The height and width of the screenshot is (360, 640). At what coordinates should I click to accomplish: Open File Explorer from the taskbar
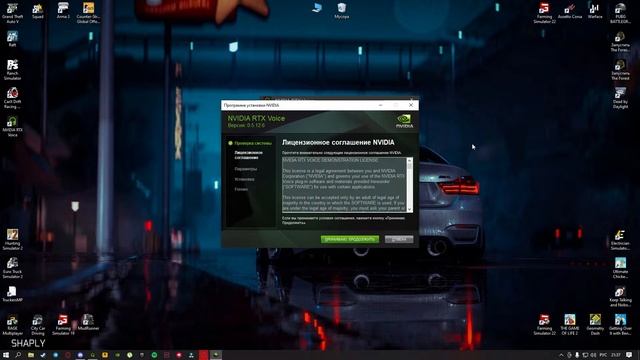31,355
